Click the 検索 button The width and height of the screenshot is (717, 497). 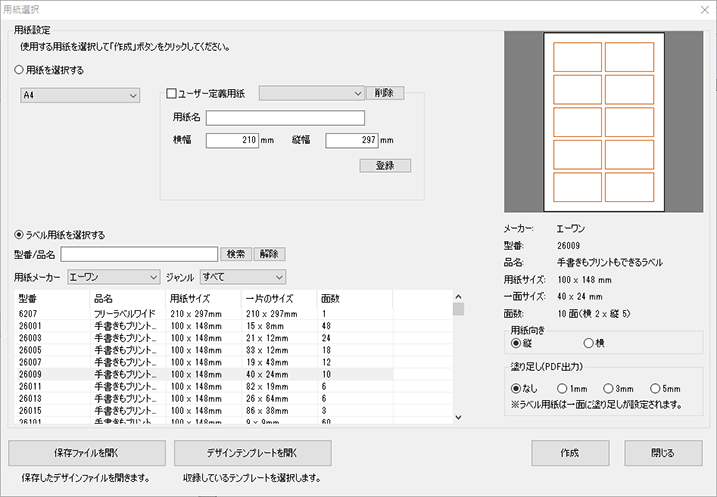235,254
